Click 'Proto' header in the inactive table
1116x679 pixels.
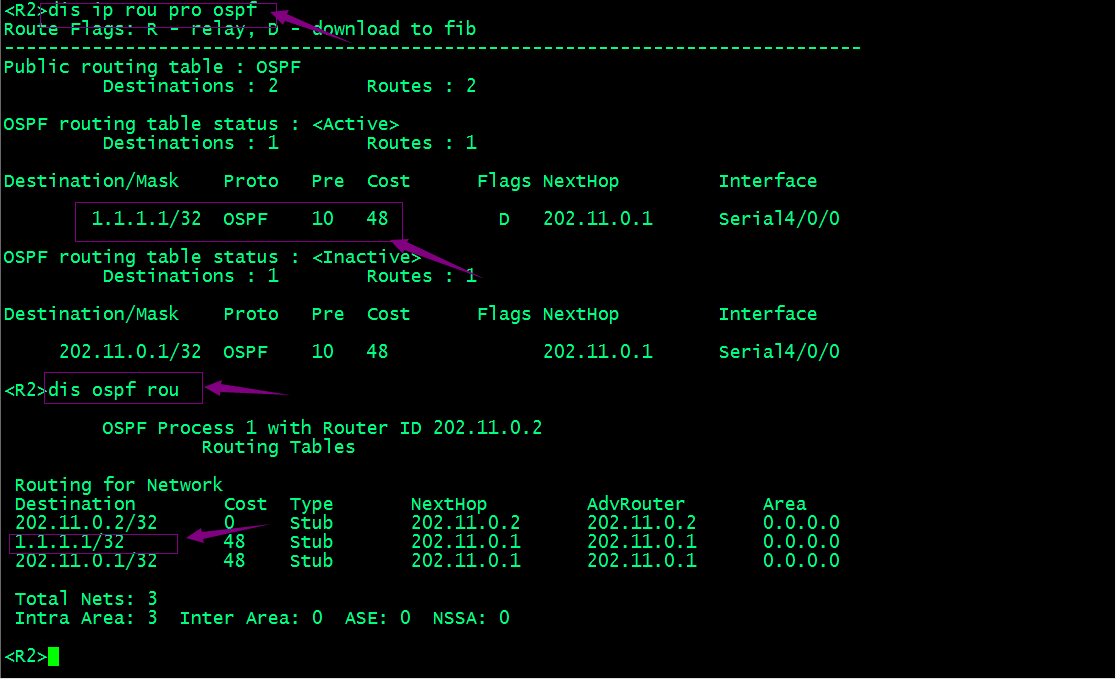251,314
